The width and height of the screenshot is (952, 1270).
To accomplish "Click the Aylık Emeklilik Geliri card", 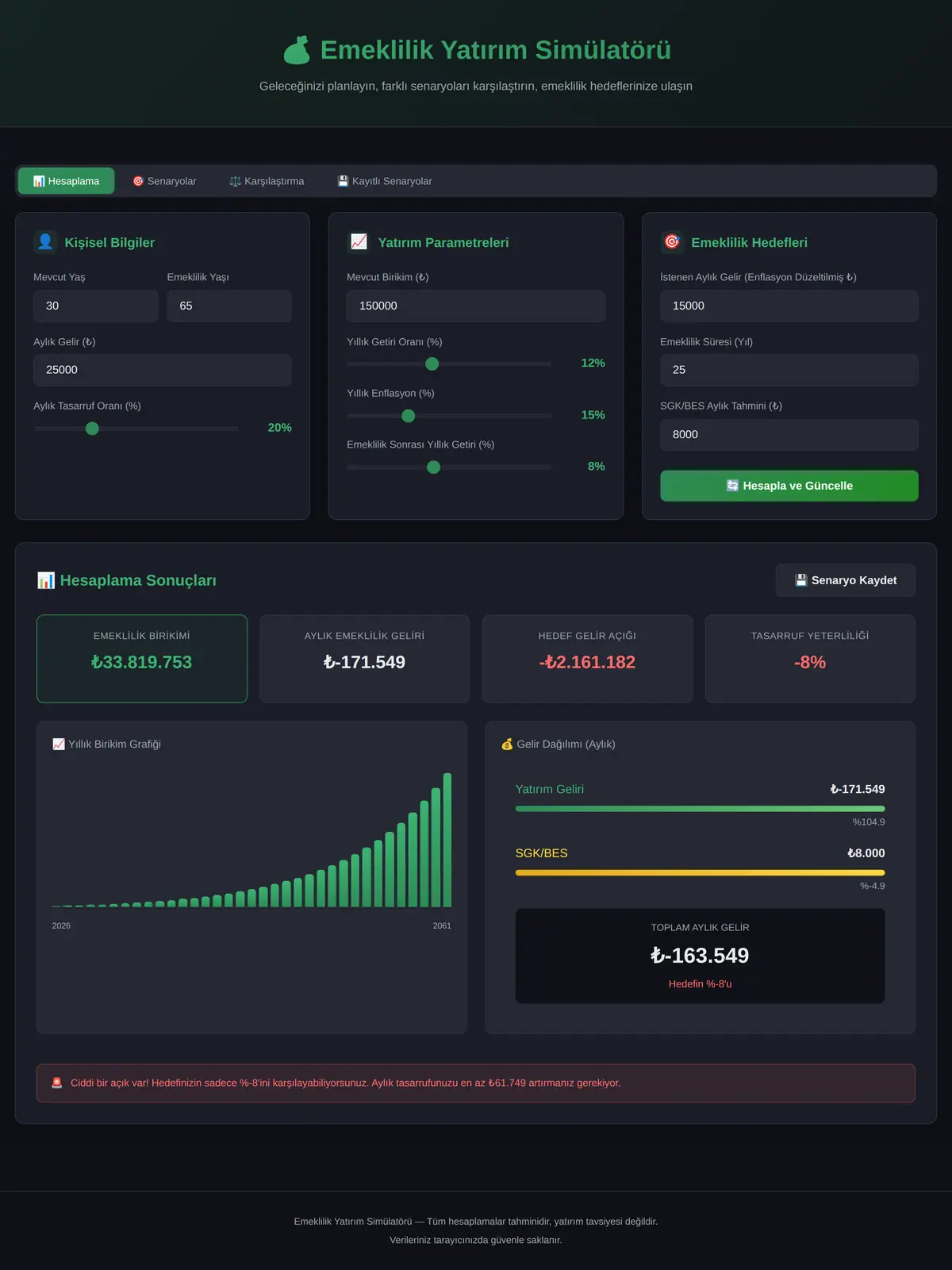I will pos(365,659).
